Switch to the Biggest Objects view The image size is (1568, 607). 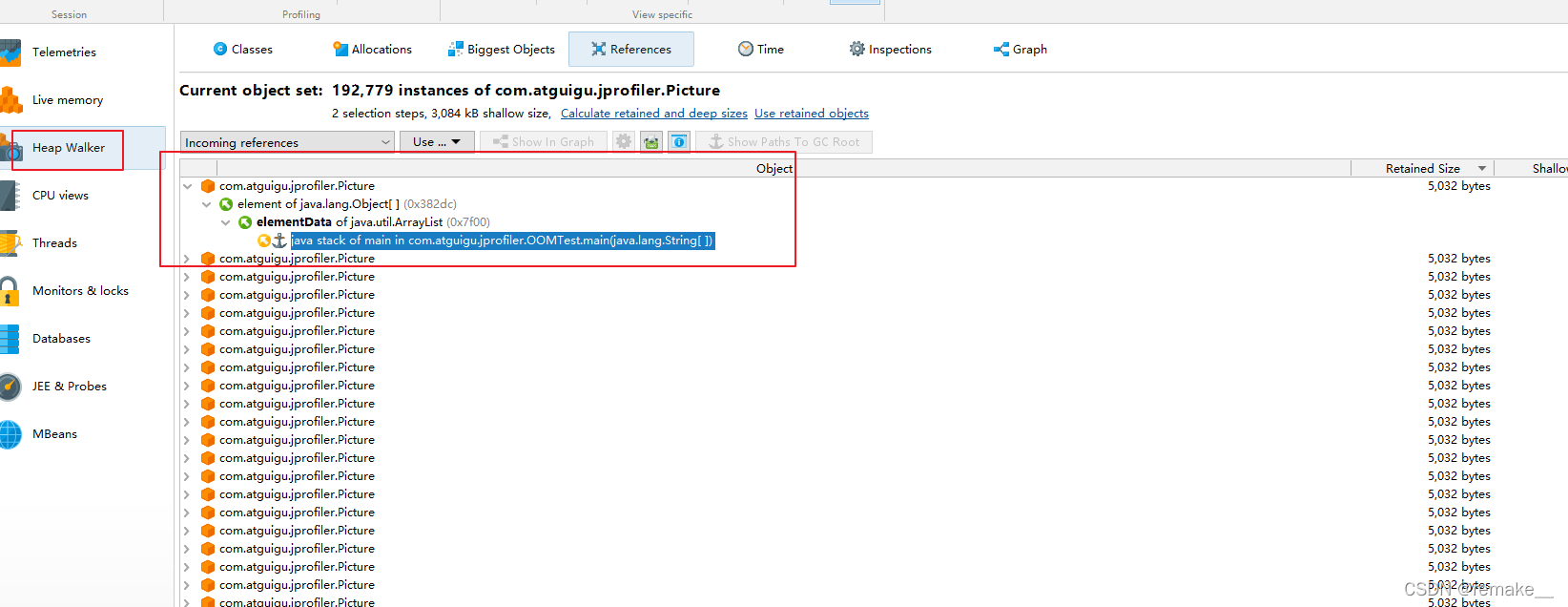(502, 49)
